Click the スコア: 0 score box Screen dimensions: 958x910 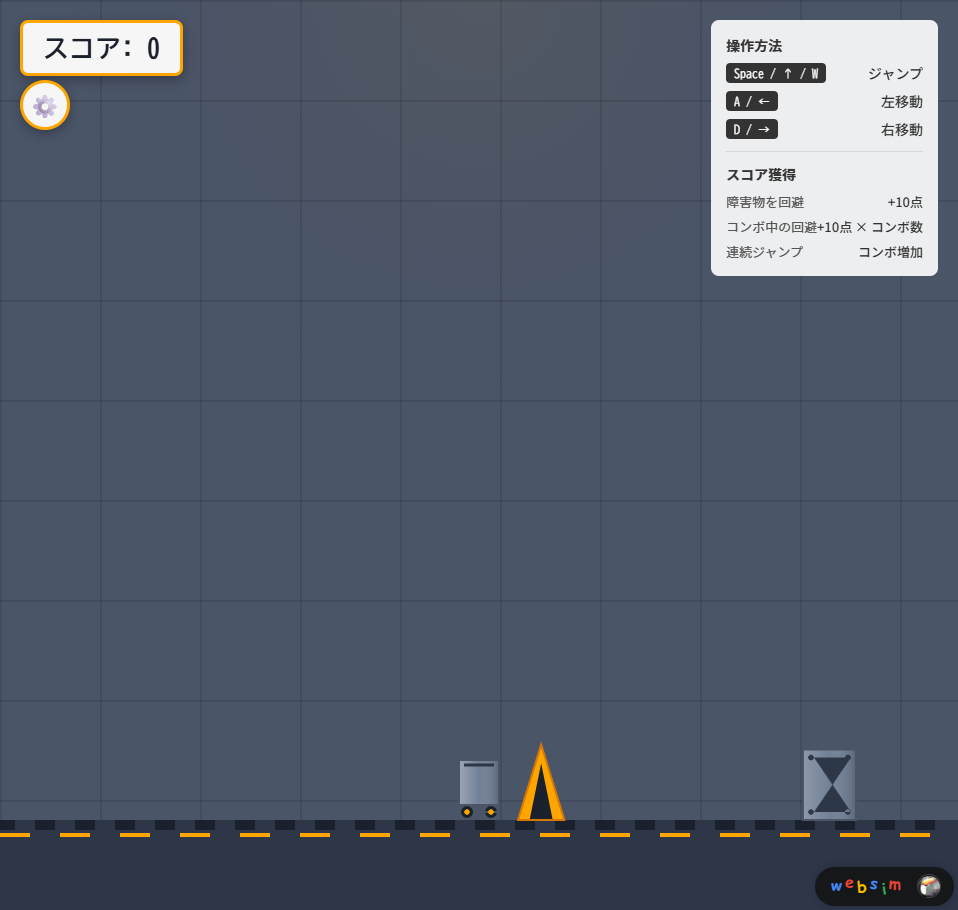[x=101, y=48]
